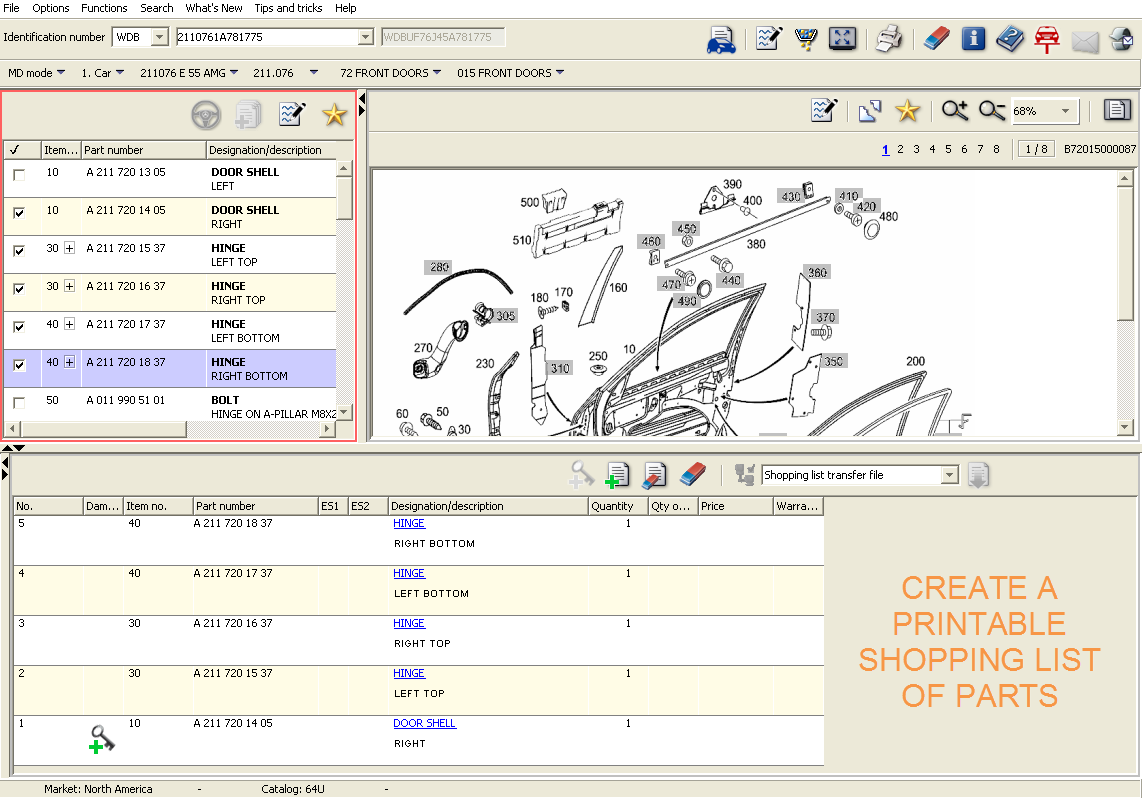Open the Functions menu
This screenshot has height=798, width=1142.
point(103,8)
